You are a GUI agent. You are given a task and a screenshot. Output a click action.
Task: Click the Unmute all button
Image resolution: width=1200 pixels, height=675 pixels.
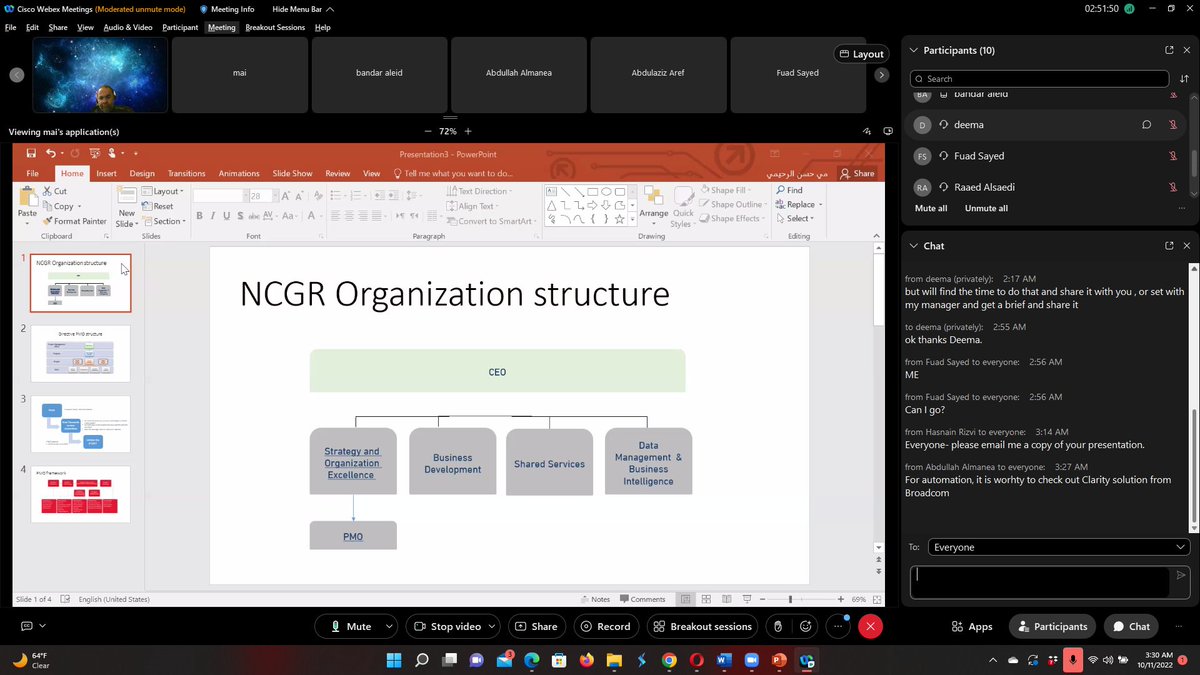(986, 208)
